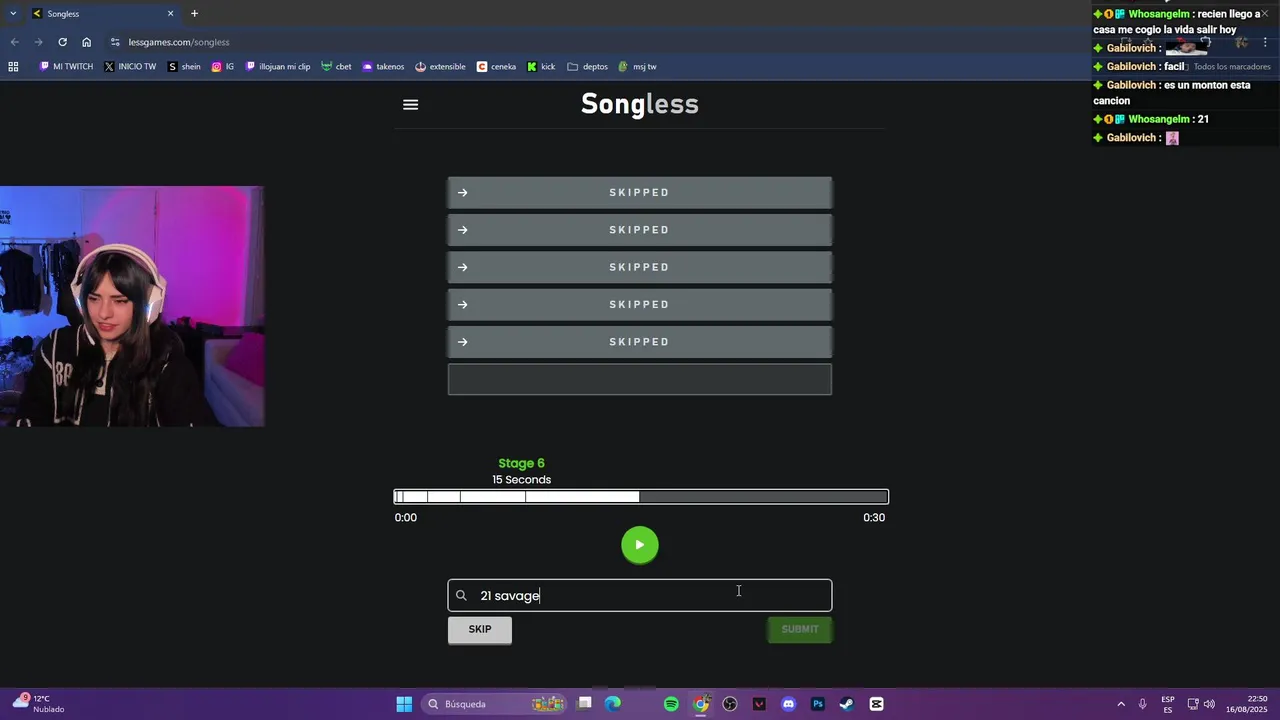Open site information icon in address bar
Image resolution: width=1280 pixels, height=720 pixels.
pos(115,42)
